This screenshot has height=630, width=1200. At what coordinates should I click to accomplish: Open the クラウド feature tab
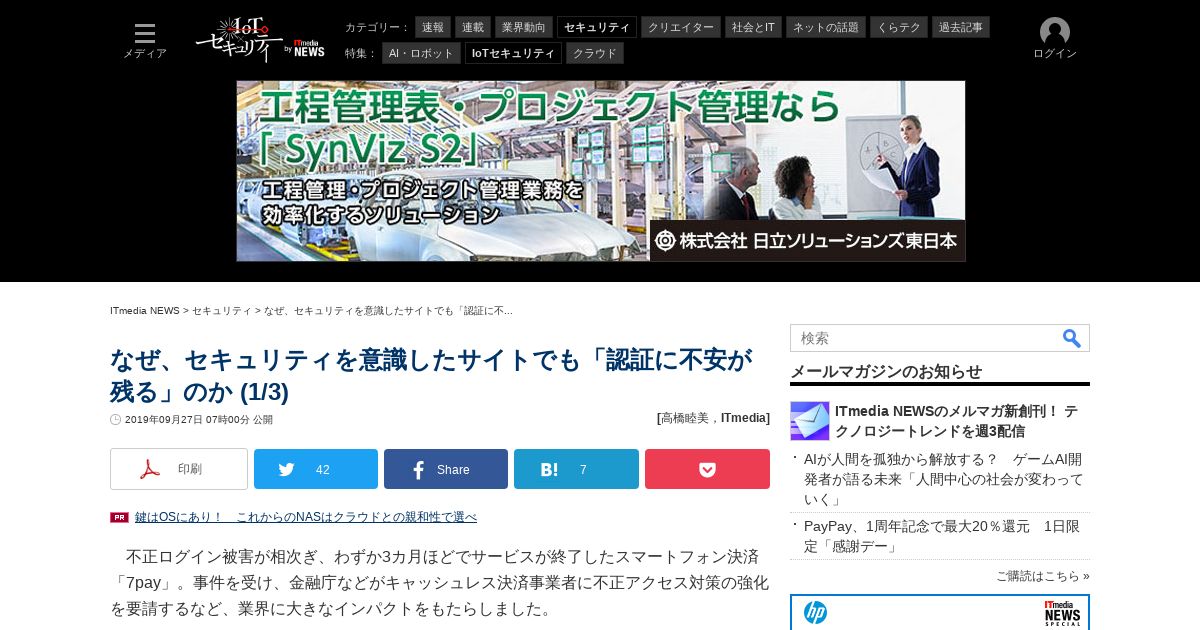pos(595,53)
